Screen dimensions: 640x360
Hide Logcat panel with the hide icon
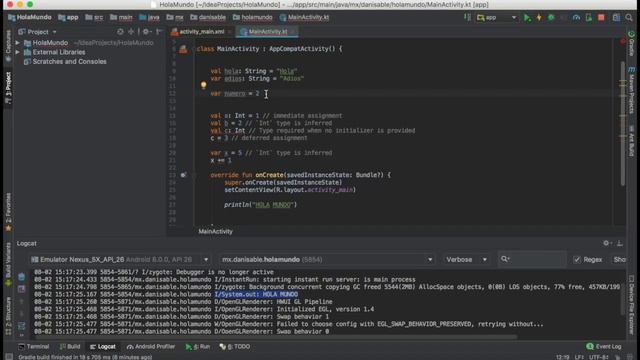point(620,243)
